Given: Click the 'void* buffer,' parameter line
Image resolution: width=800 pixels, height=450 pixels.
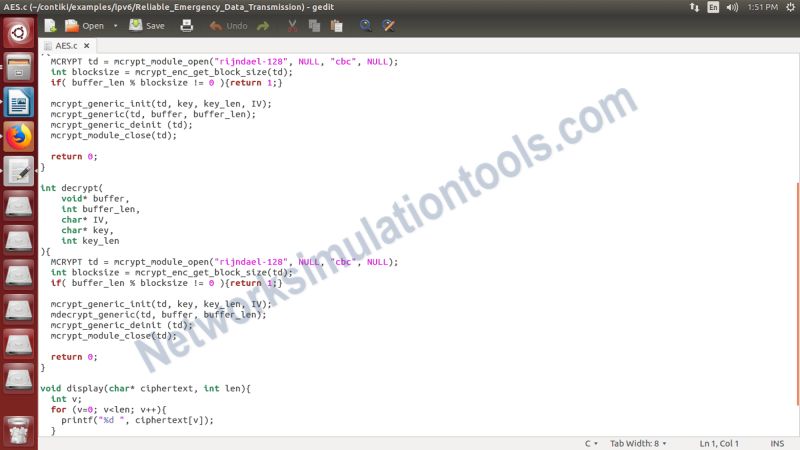Looking at the screenshot, I should coord(95,198).
